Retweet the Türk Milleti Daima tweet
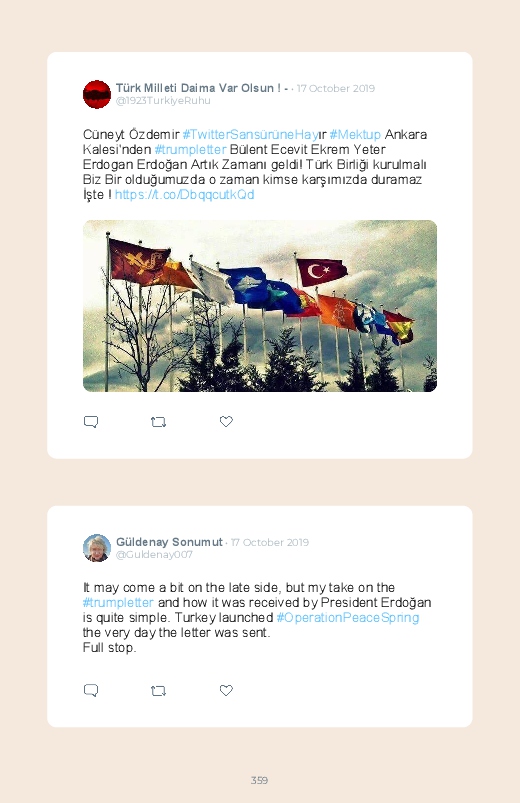Viewport: 520px width, 803px height. [x=158, y=422]
